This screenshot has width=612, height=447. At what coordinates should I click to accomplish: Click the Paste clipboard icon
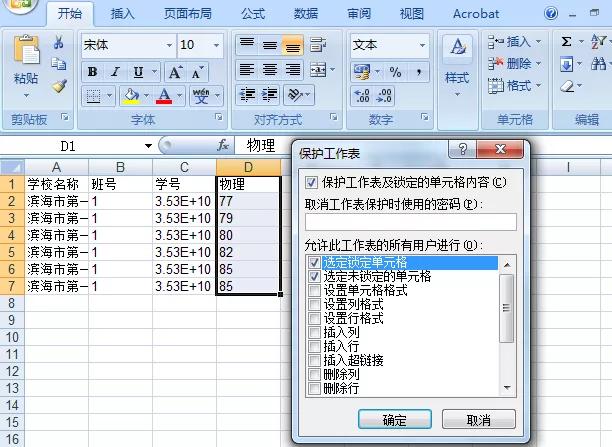(26, 50)
